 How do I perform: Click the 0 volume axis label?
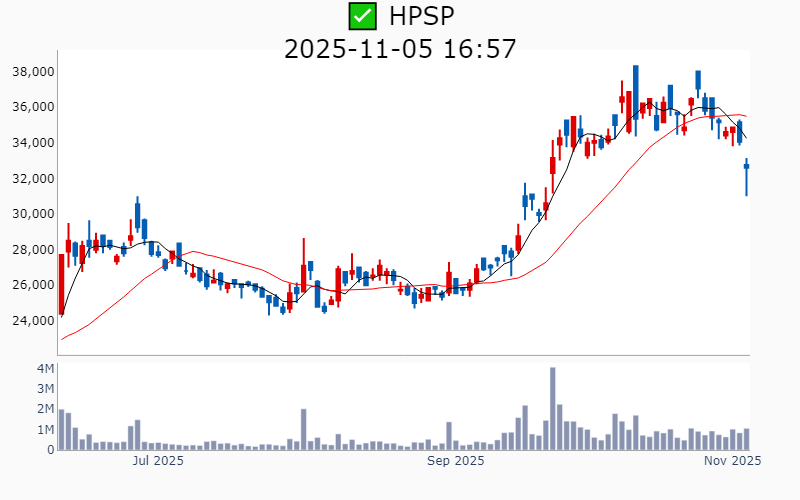(50, 450)
